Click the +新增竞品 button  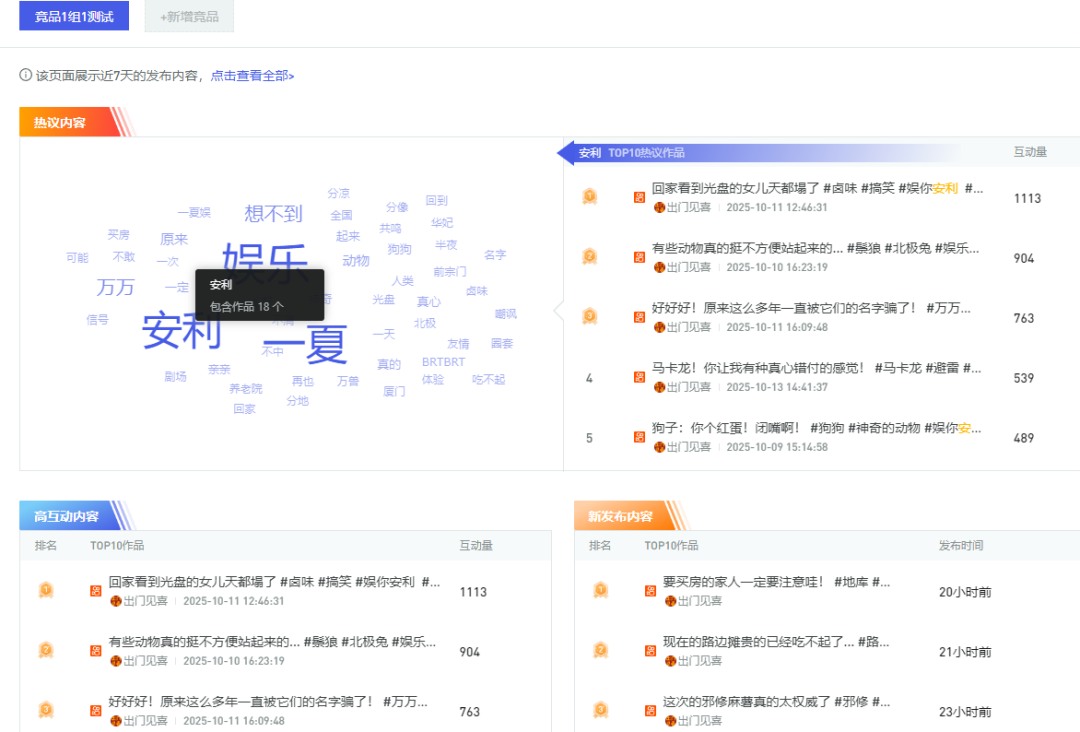click(x=189, y=16)
